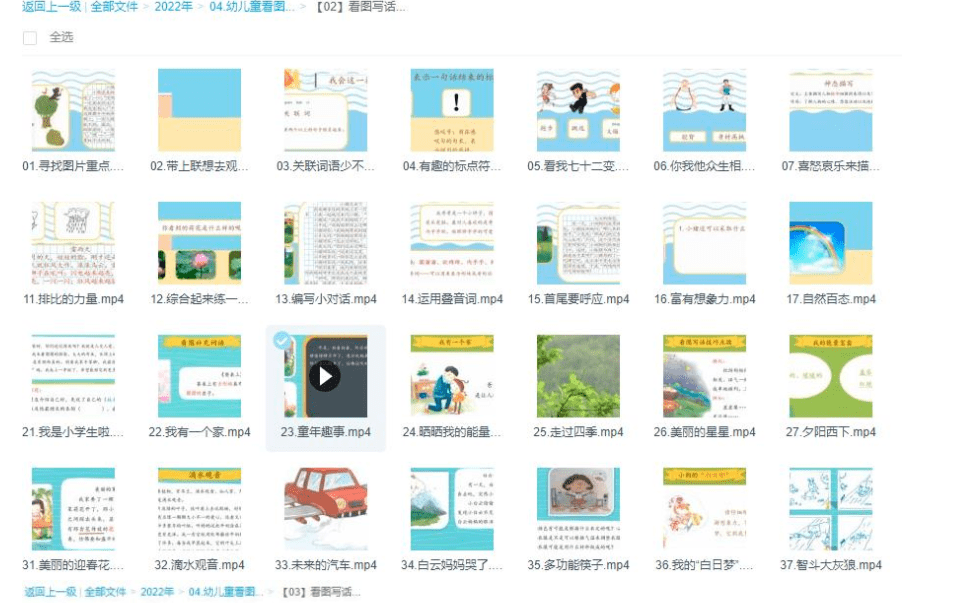Click file name 06.你我他众生相...
The width and height of the screenshot is (973, 603).
pos(704,166)
